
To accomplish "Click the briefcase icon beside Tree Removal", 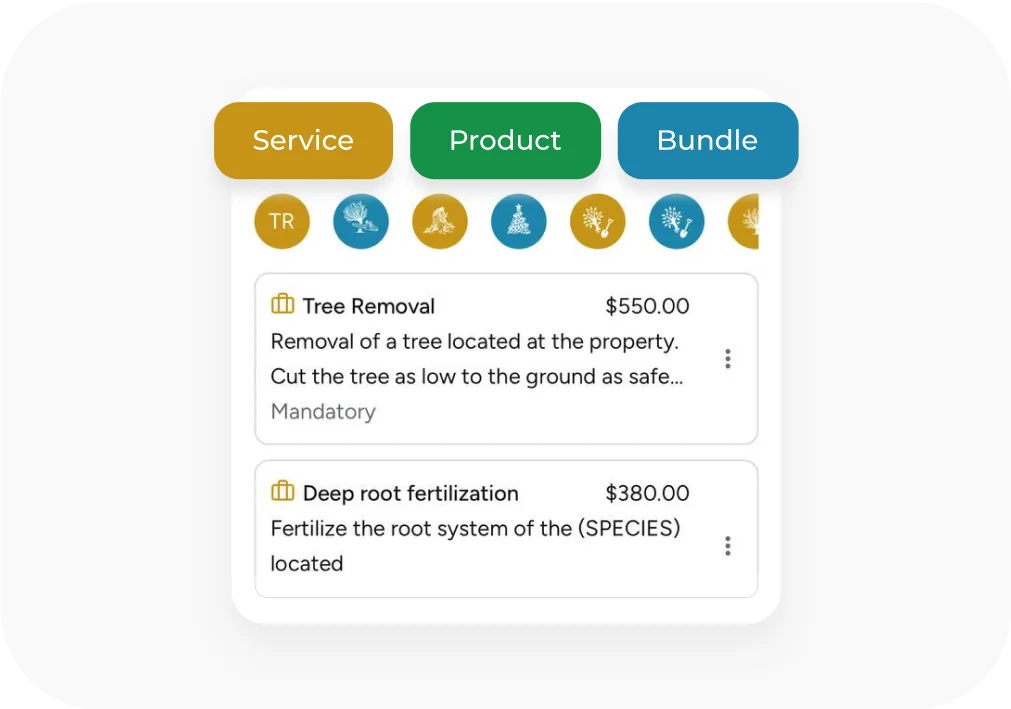I will click(283, 304).
